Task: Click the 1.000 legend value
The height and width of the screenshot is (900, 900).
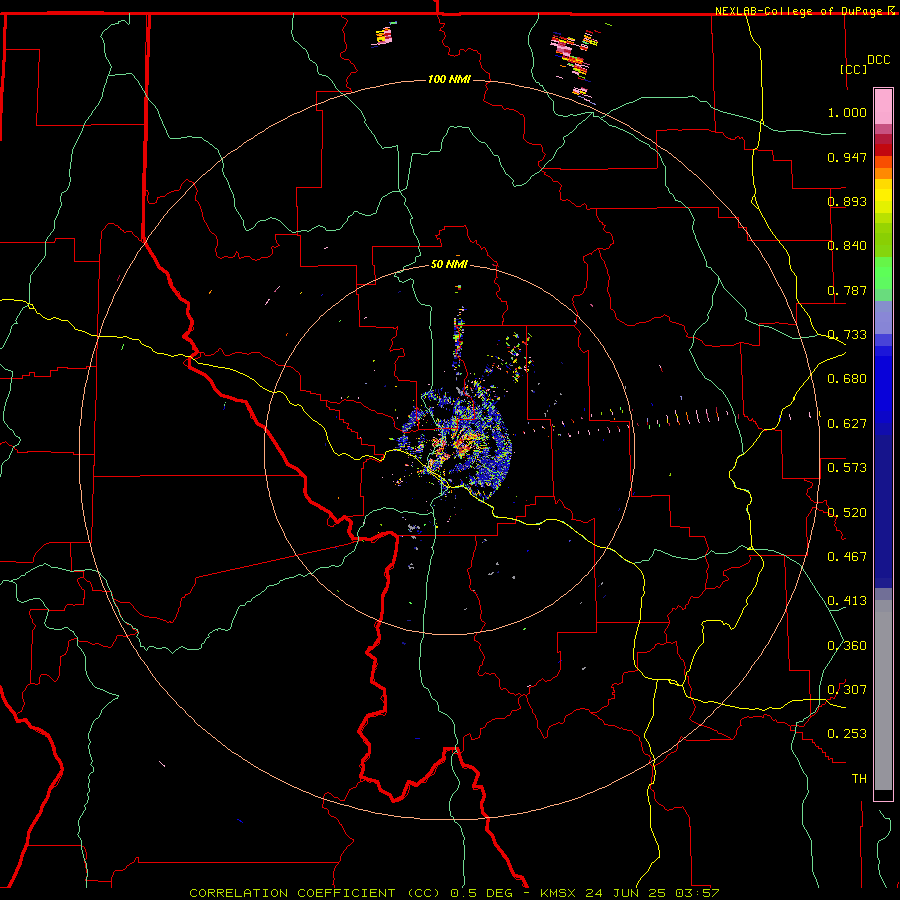Action: coord(847,112)
